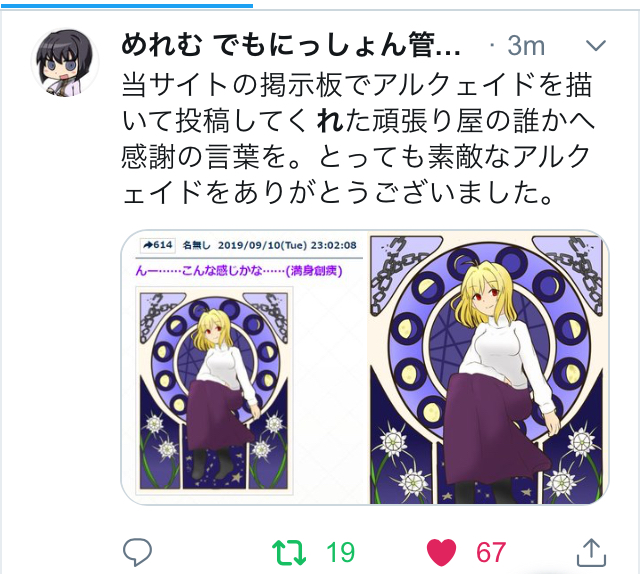Expand the tweet options chevron
The height and width of the screenshot is (574, 640).
596,45
